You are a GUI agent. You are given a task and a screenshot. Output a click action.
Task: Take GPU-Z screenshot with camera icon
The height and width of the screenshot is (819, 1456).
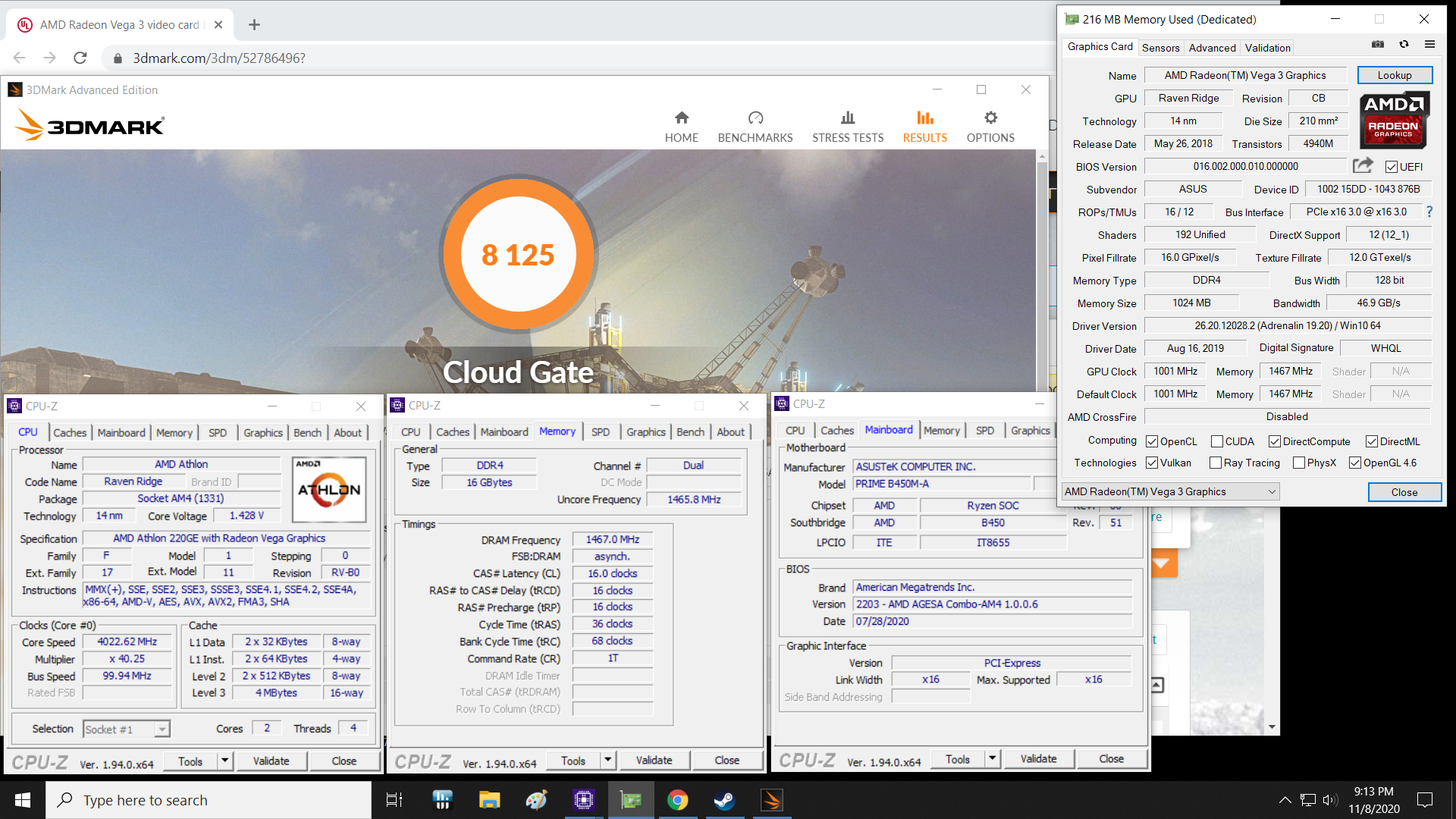point(1378,45)
